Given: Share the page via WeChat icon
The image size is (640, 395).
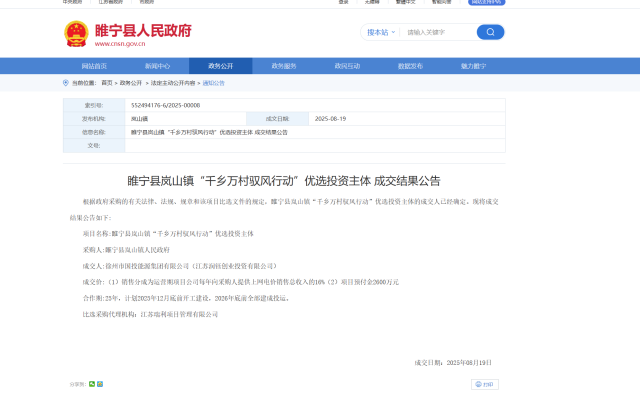Looking at the screenshot, I should click(92, 384).
